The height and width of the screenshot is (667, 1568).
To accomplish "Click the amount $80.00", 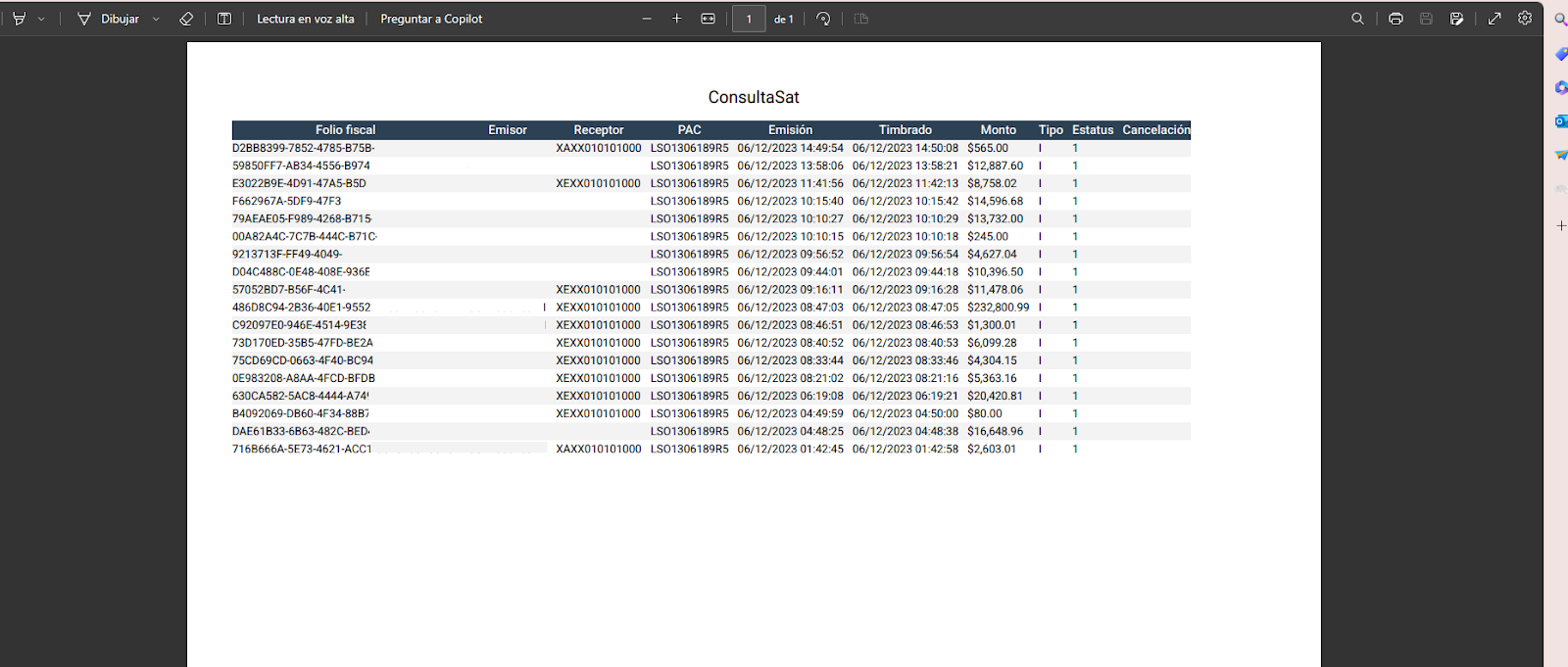I will [x=985, y=413].
